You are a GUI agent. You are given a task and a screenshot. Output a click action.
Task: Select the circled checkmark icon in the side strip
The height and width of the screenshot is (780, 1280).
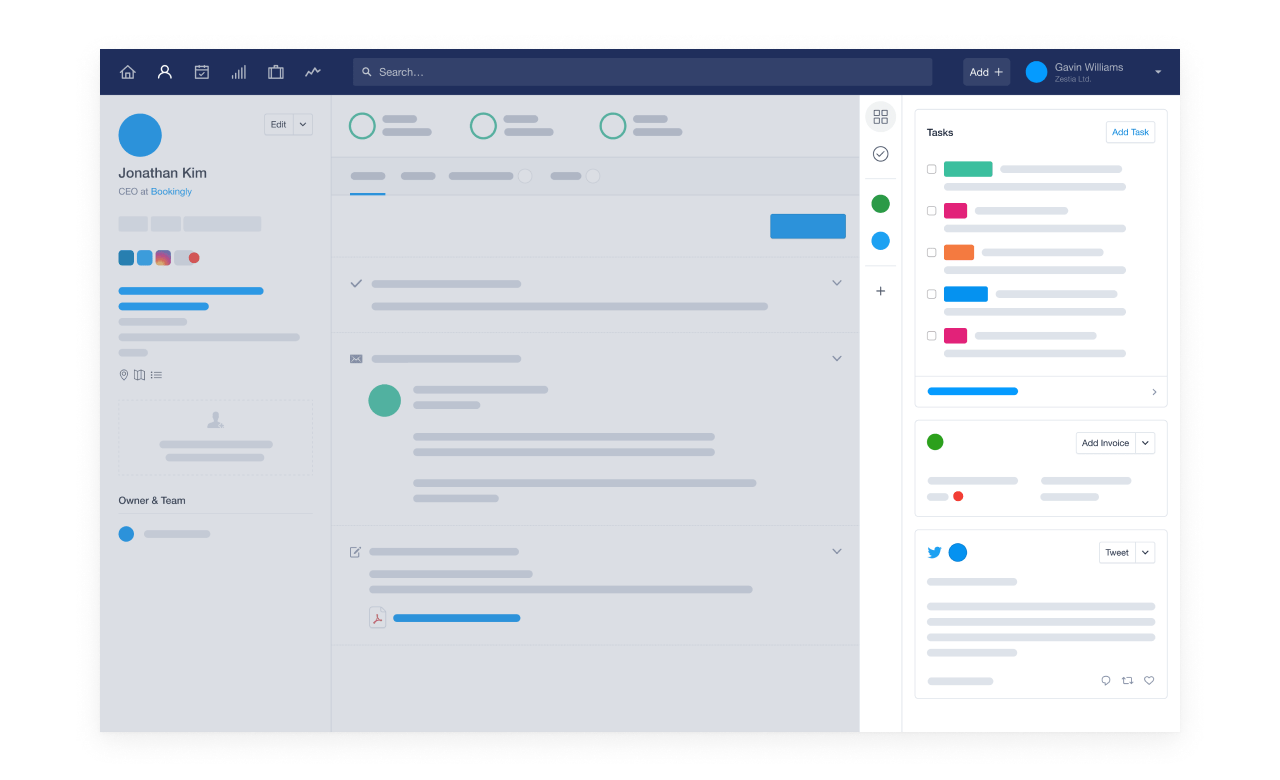coord(880,154)
